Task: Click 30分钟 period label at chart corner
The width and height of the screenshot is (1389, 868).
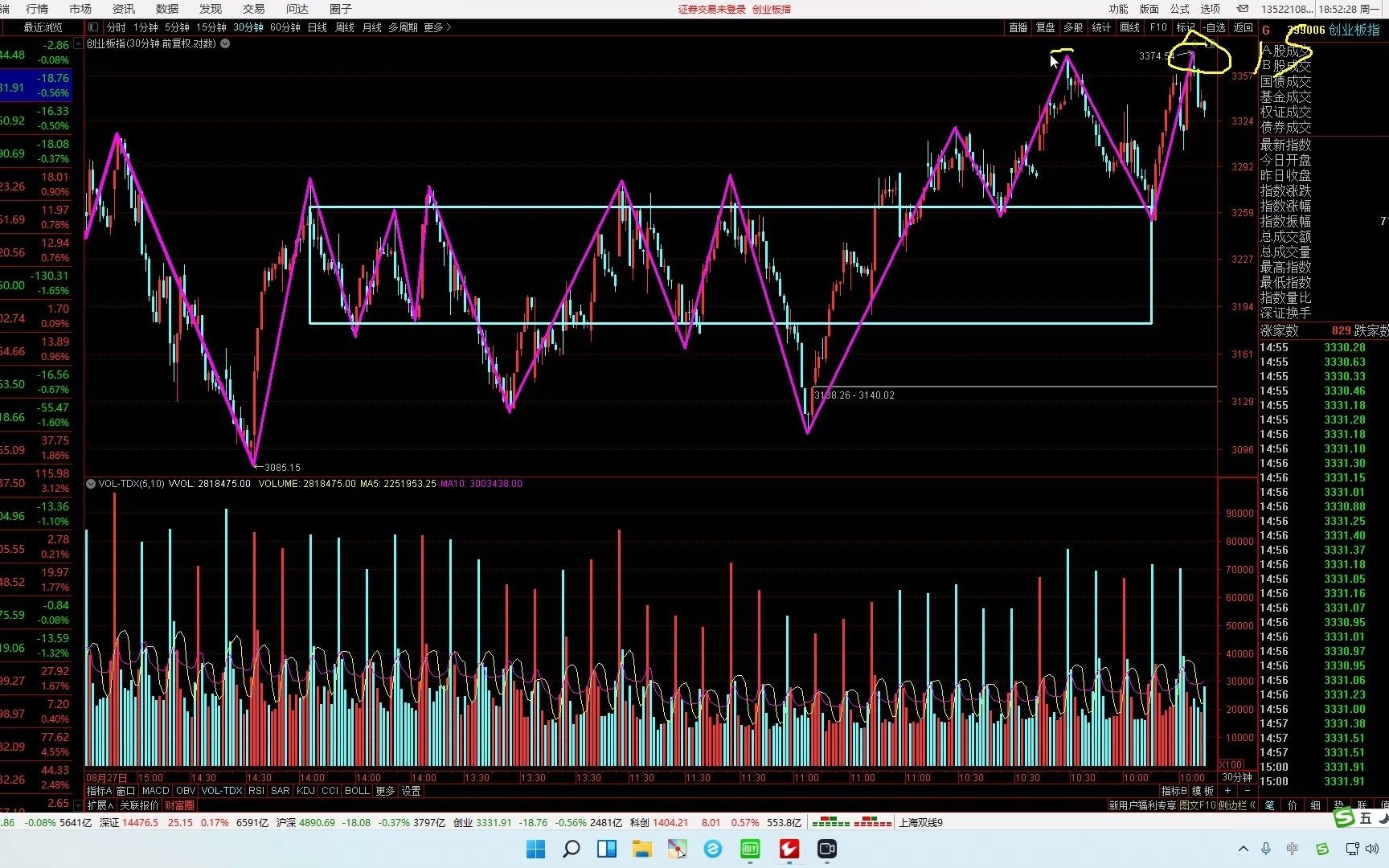Action: 1237,777
